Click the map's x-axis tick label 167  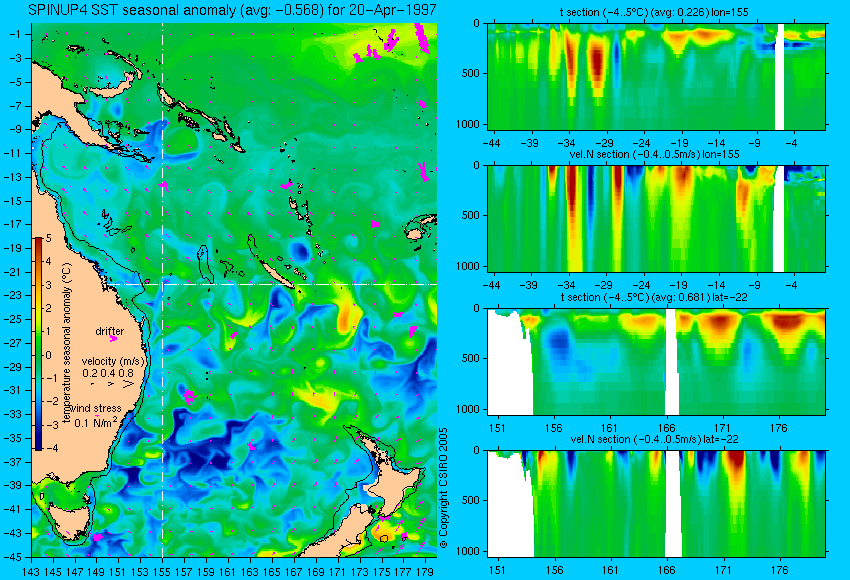[293, 571]
